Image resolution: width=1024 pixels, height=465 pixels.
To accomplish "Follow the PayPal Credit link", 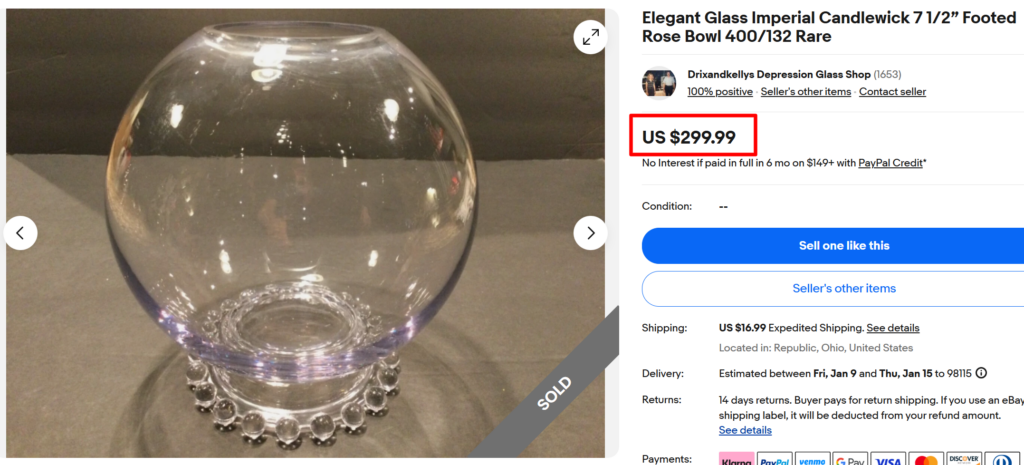I will pyautogui.click(x=890, y=163).
